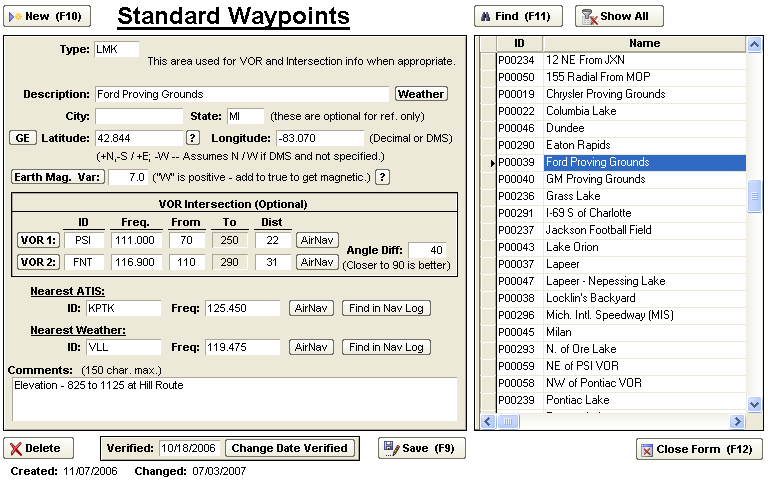Click the State field showing MI
Screen dimensions: 768x481
click(245, 116)
